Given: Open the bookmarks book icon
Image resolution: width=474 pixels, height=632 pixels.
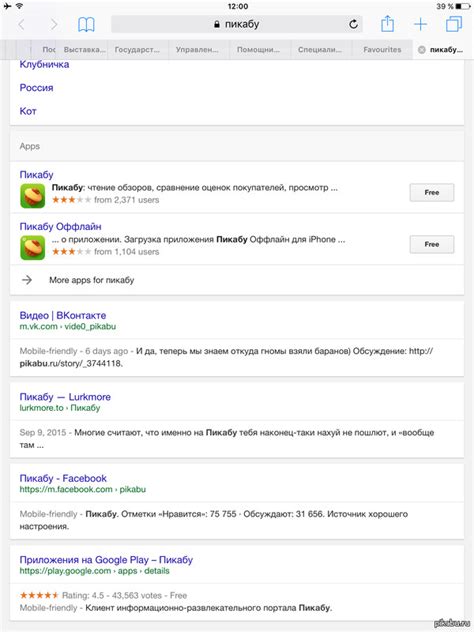Looking at the screenshot, I should pos(86,25).
